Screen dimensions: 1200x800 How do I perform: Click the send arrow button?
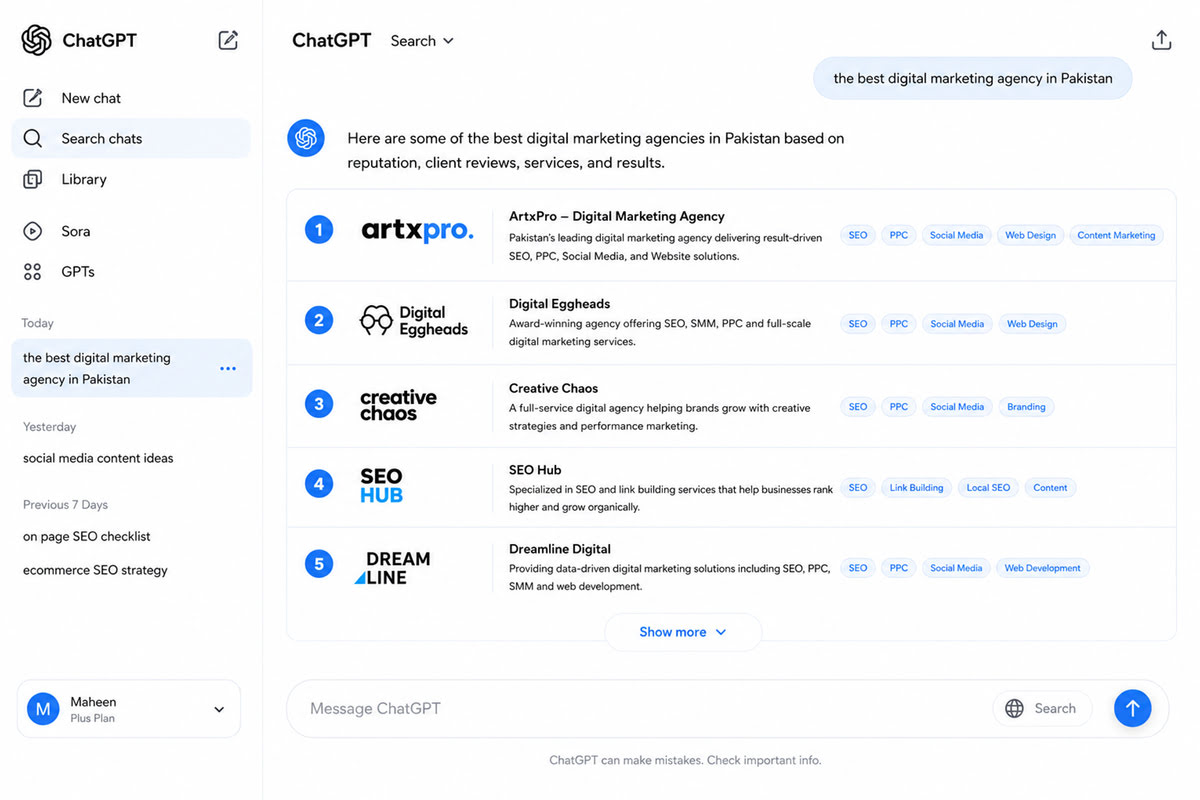coord(1133,709)
